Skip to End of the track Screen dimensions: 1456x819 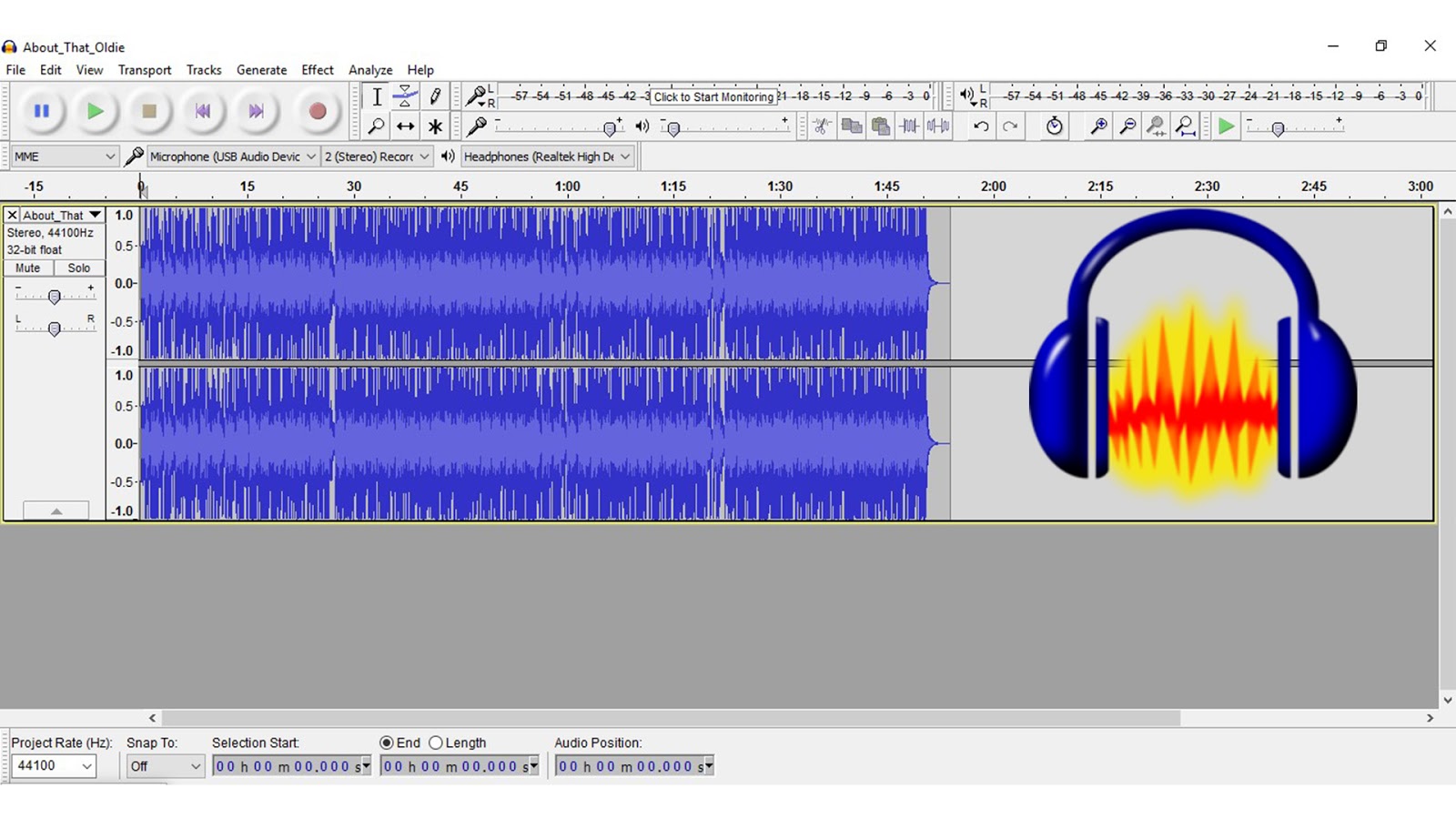coord(256,111)
